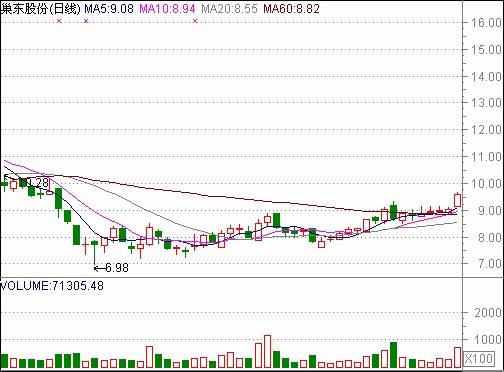Click the tallest hollow volume bar
Viewport: 504px width, 372px height.
[x=267, y=351]
